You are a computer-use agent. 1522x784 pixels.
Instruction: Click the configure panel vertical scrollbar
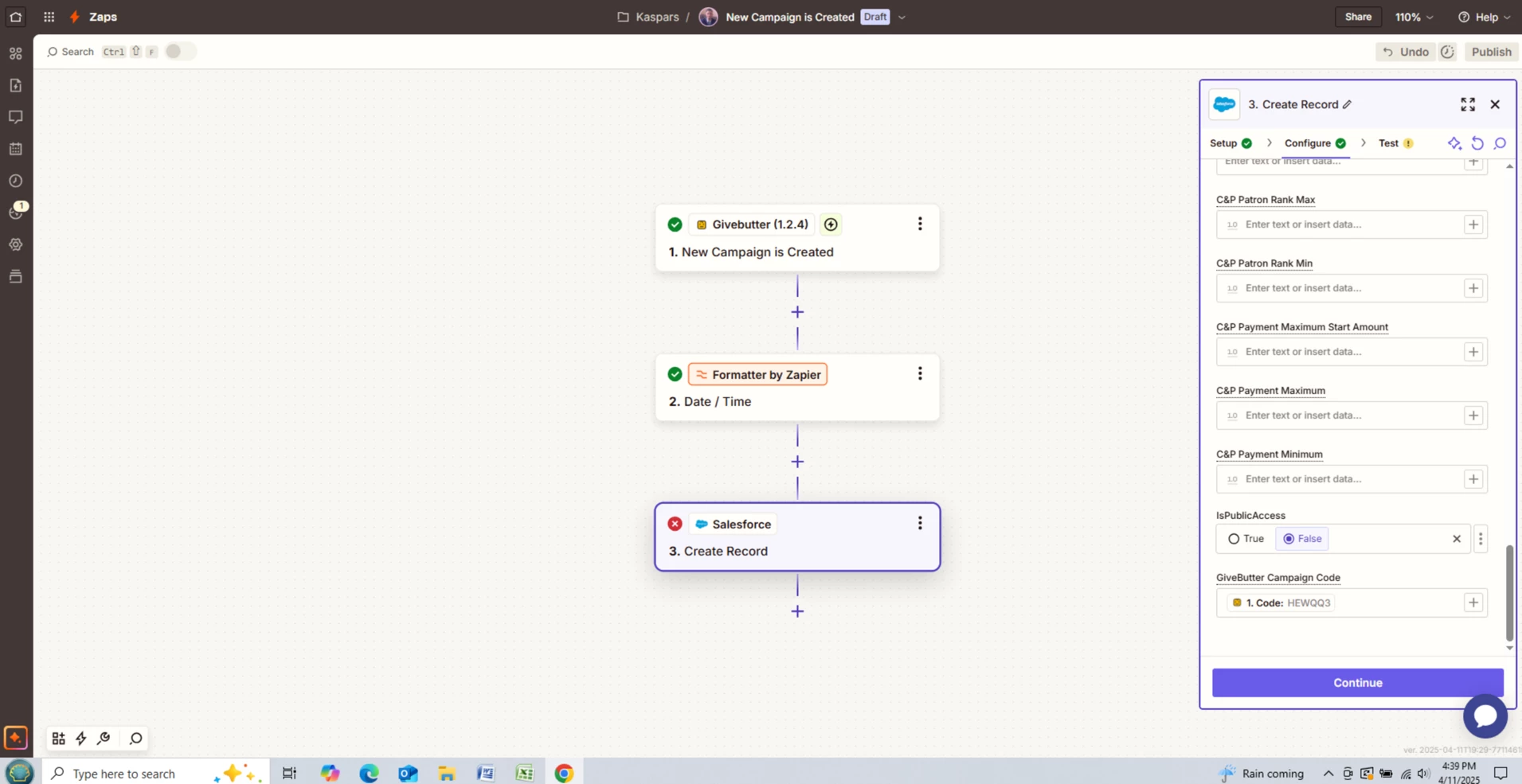click(x=1509, y=593)
